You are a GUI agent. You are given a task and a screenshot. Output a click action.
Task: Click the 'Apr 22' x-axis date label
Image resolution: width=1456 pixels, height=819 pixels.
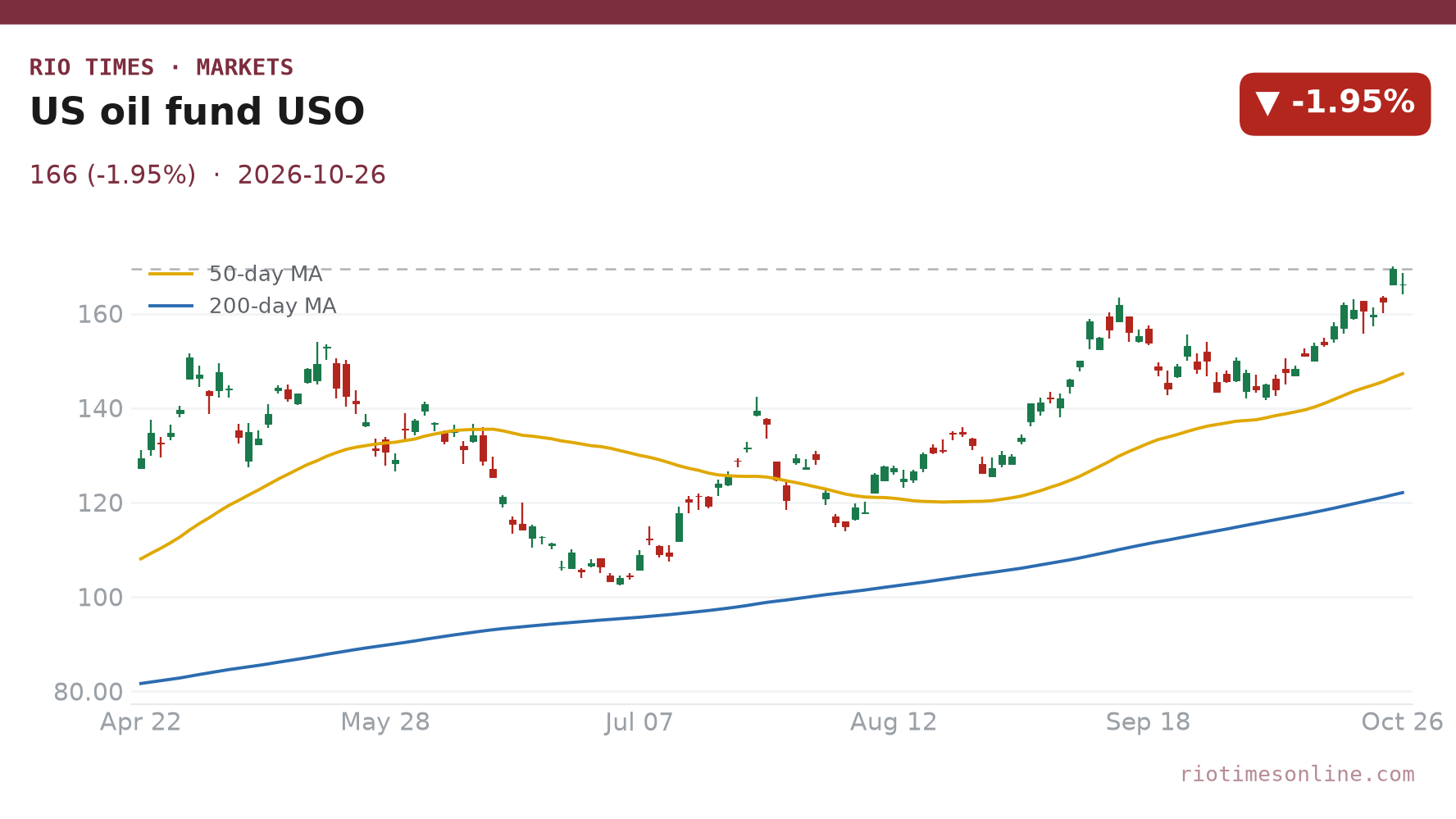[140, 722]
